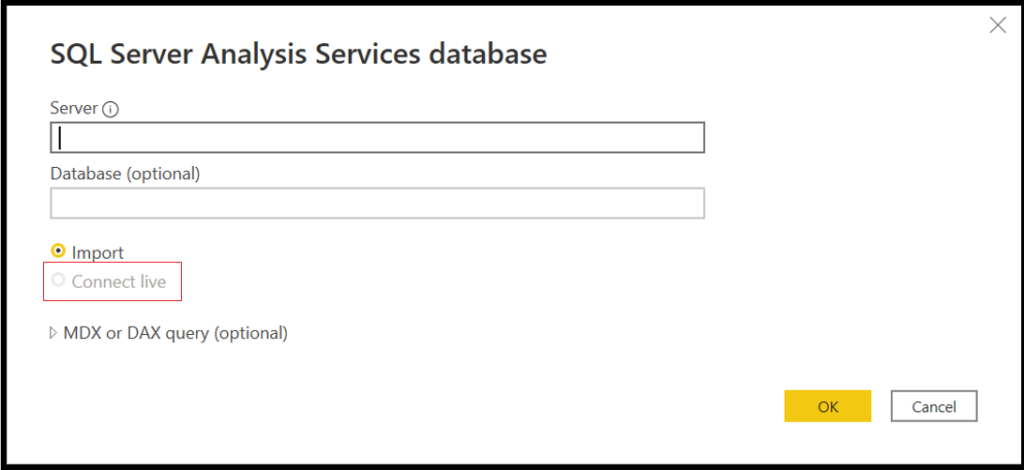This screenshot has width=1024, height=470.
Task: Focus the Server text field
Action: point(377,137)
